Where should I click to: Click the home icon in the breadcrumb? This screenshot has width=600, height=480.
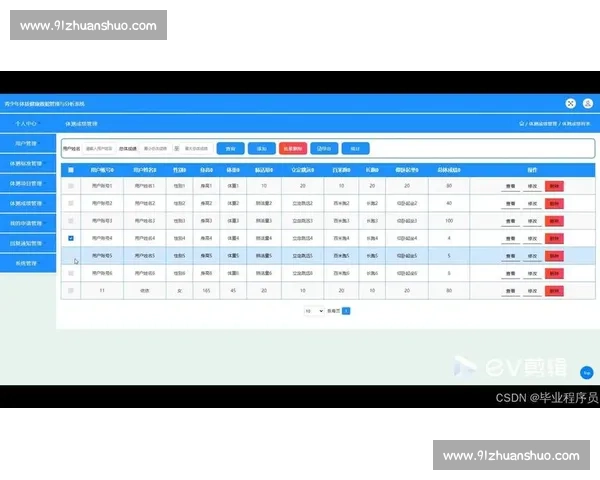522,124
